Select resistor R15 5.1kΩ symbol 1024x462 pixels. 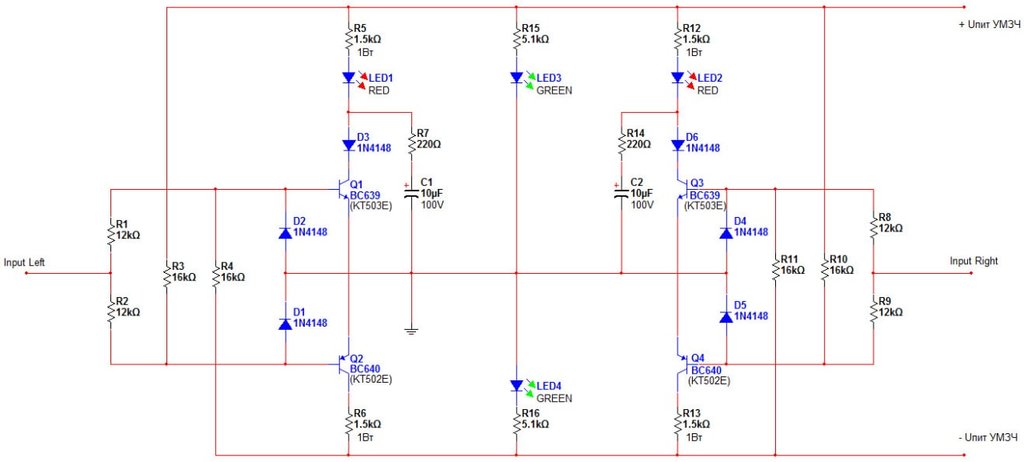tap(516, 39)
